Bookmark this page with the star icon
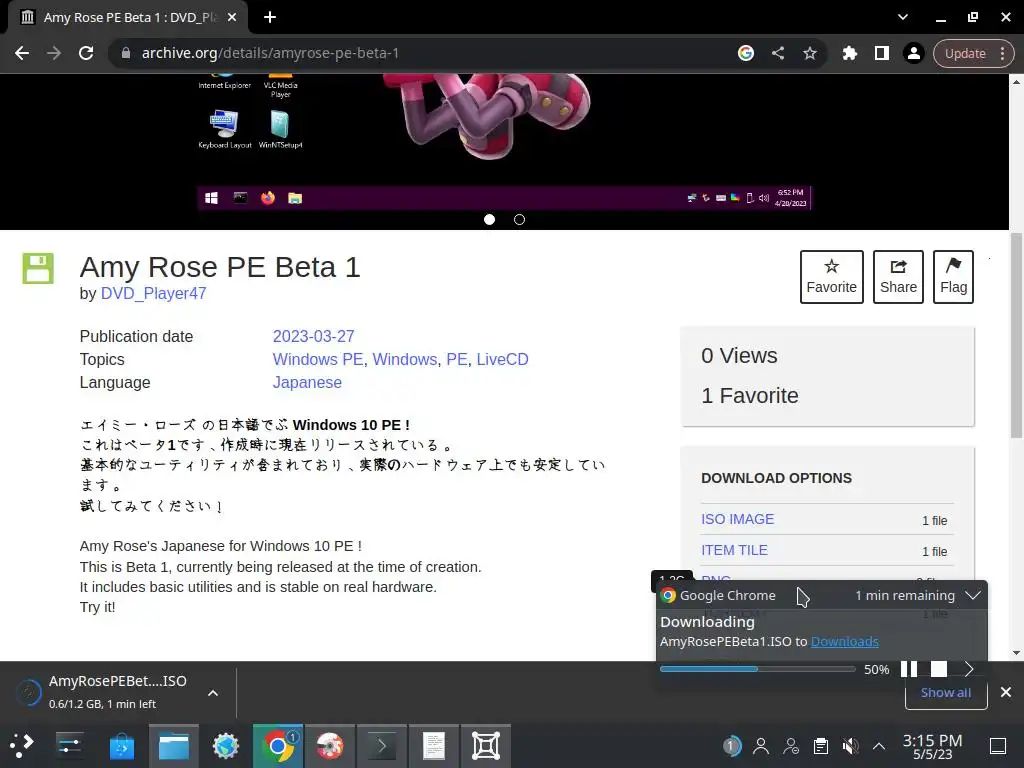Viewport: 1024px width, 768px height. coord(810,53)
